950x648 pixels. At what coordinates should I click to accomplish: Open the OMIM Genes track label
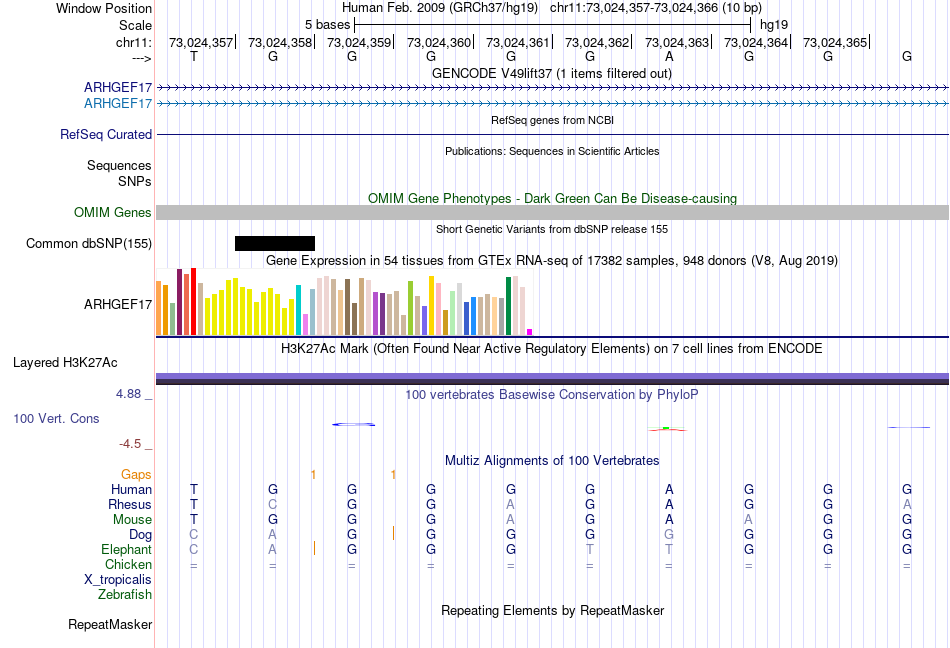tap(112, 213)
